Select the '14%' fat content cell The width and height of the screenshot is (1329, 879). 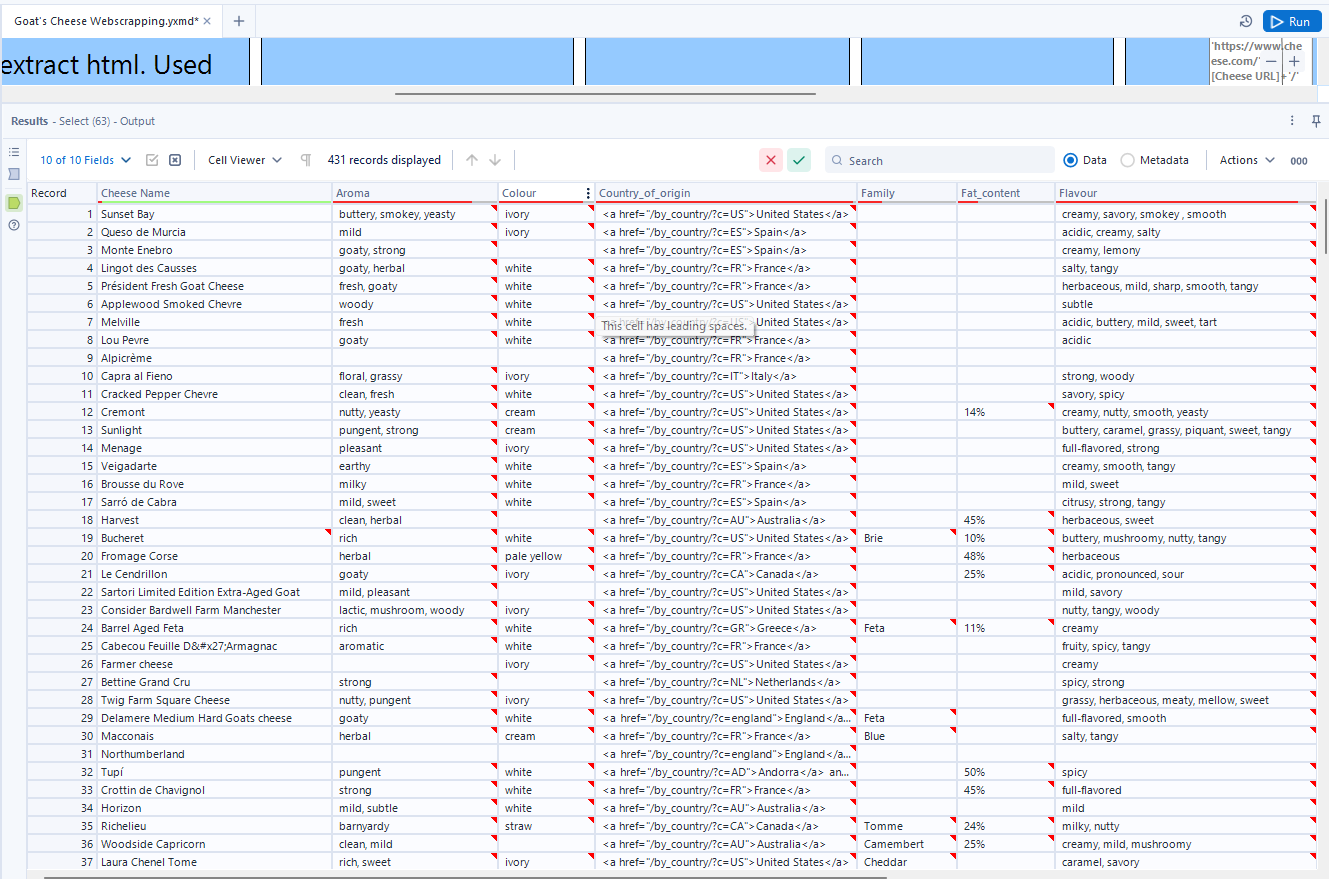tap(1006, 412)
